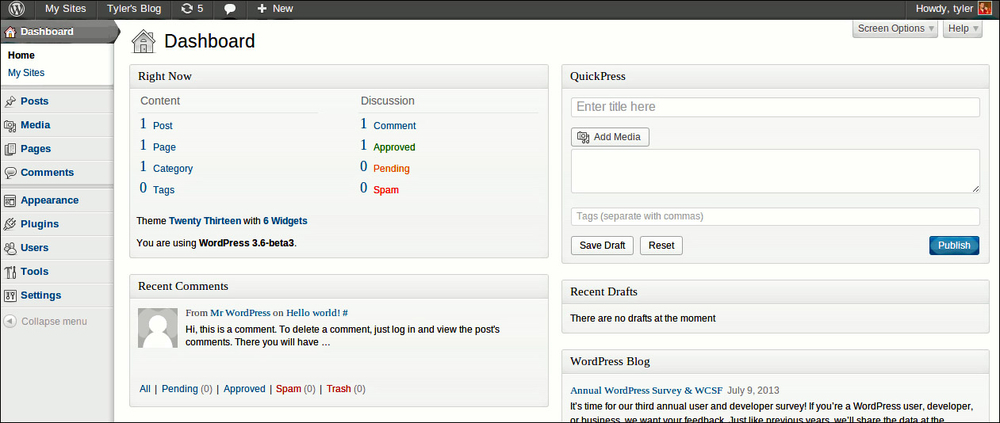This screenshot has height=423, width=1000.
Task: Open the Comments menu label in sidebar
Action: point(47,172)
